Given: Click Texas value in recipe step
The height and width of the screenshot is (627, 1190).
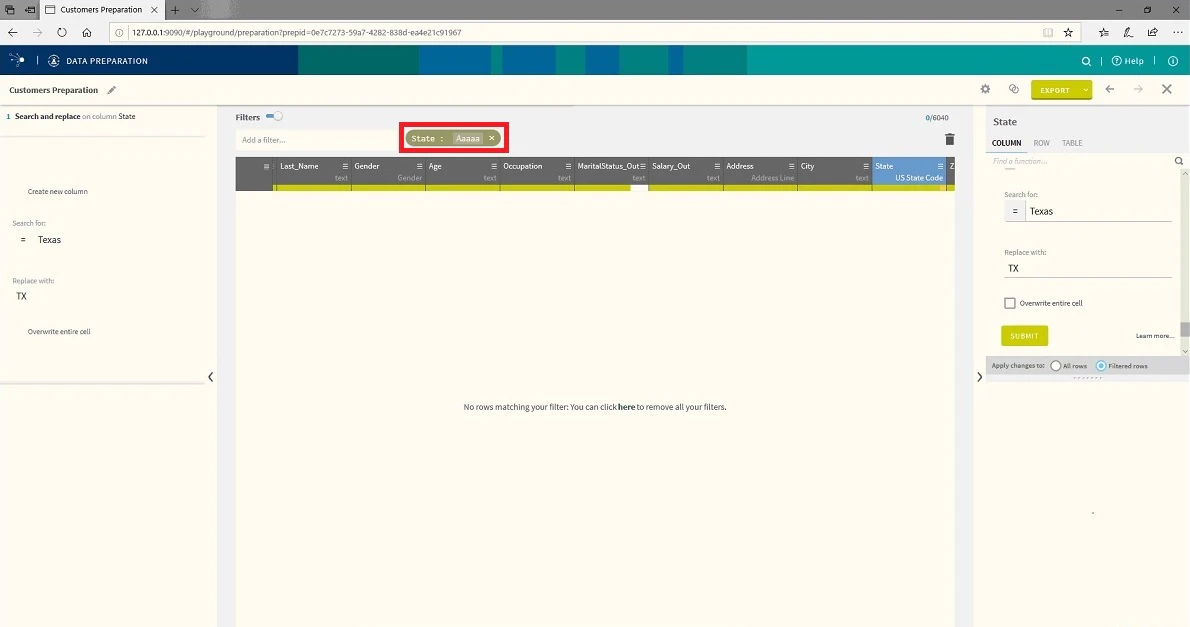Looking at the screenshot, I should point(49,240).
